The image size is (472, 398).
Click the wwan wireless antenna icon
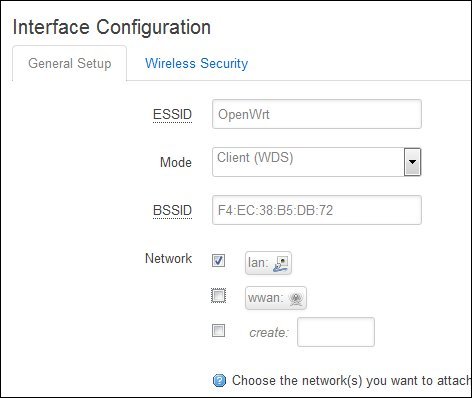click(296, 298)
